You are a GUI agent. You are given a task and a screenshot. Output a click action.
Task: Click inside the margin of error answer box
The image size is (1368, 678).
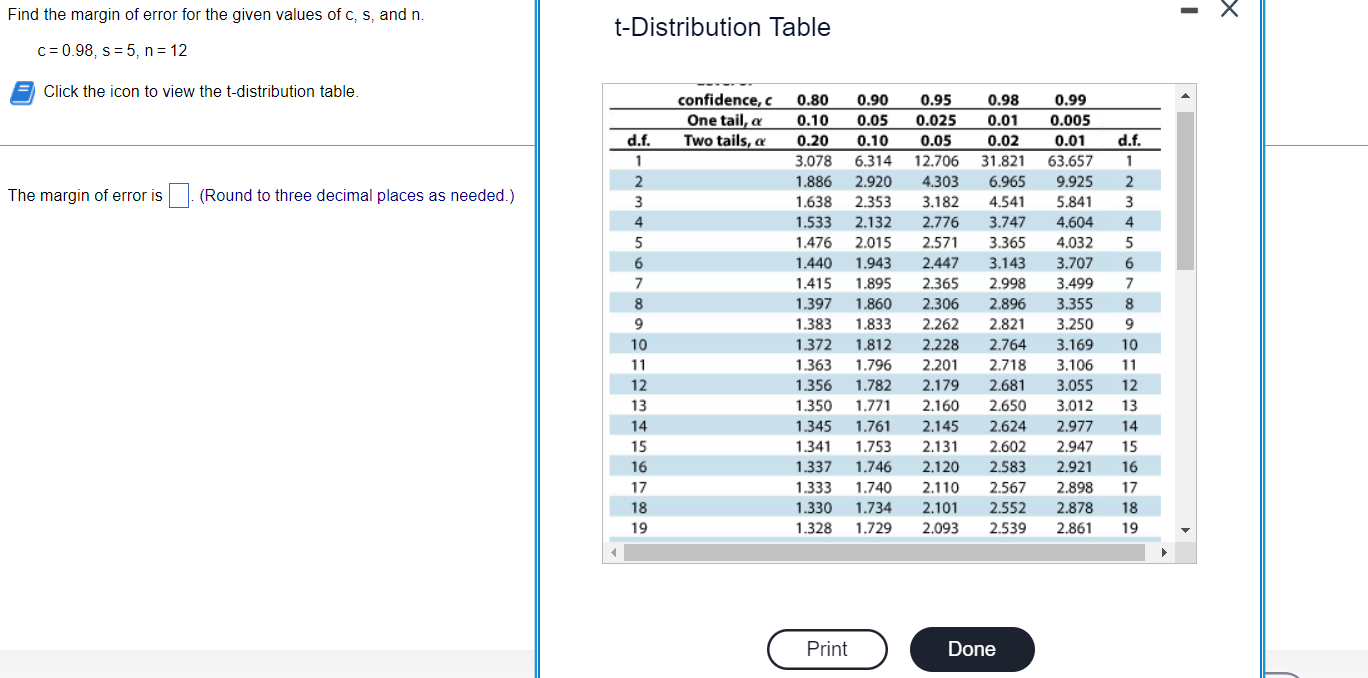(179, 195)
